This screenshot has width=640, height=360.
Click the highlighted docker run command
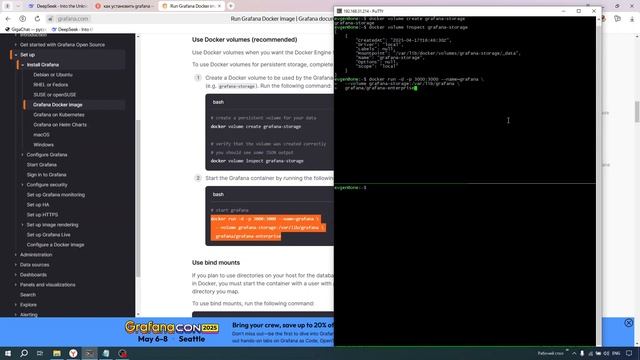click(x=268, y=228)
